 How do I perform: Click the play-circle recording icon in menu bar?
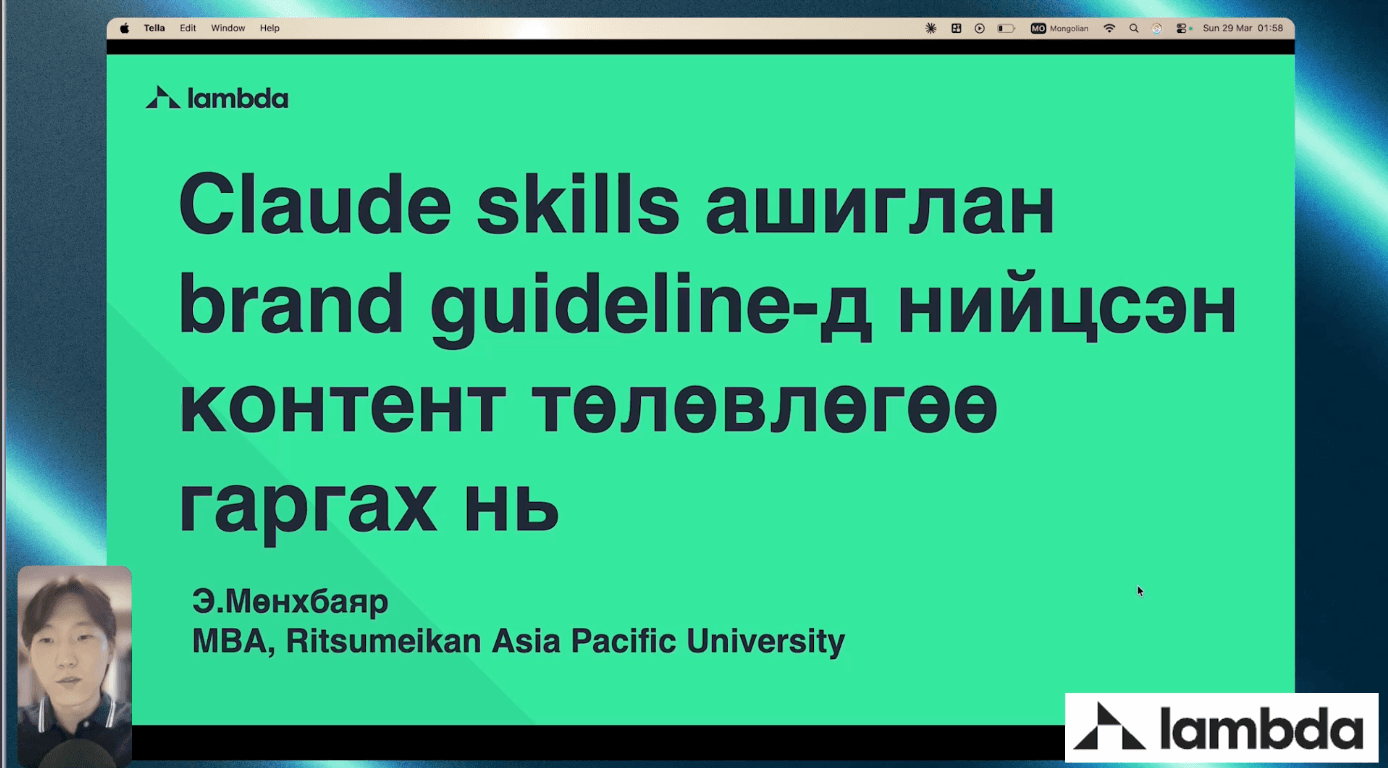(979, 28)
